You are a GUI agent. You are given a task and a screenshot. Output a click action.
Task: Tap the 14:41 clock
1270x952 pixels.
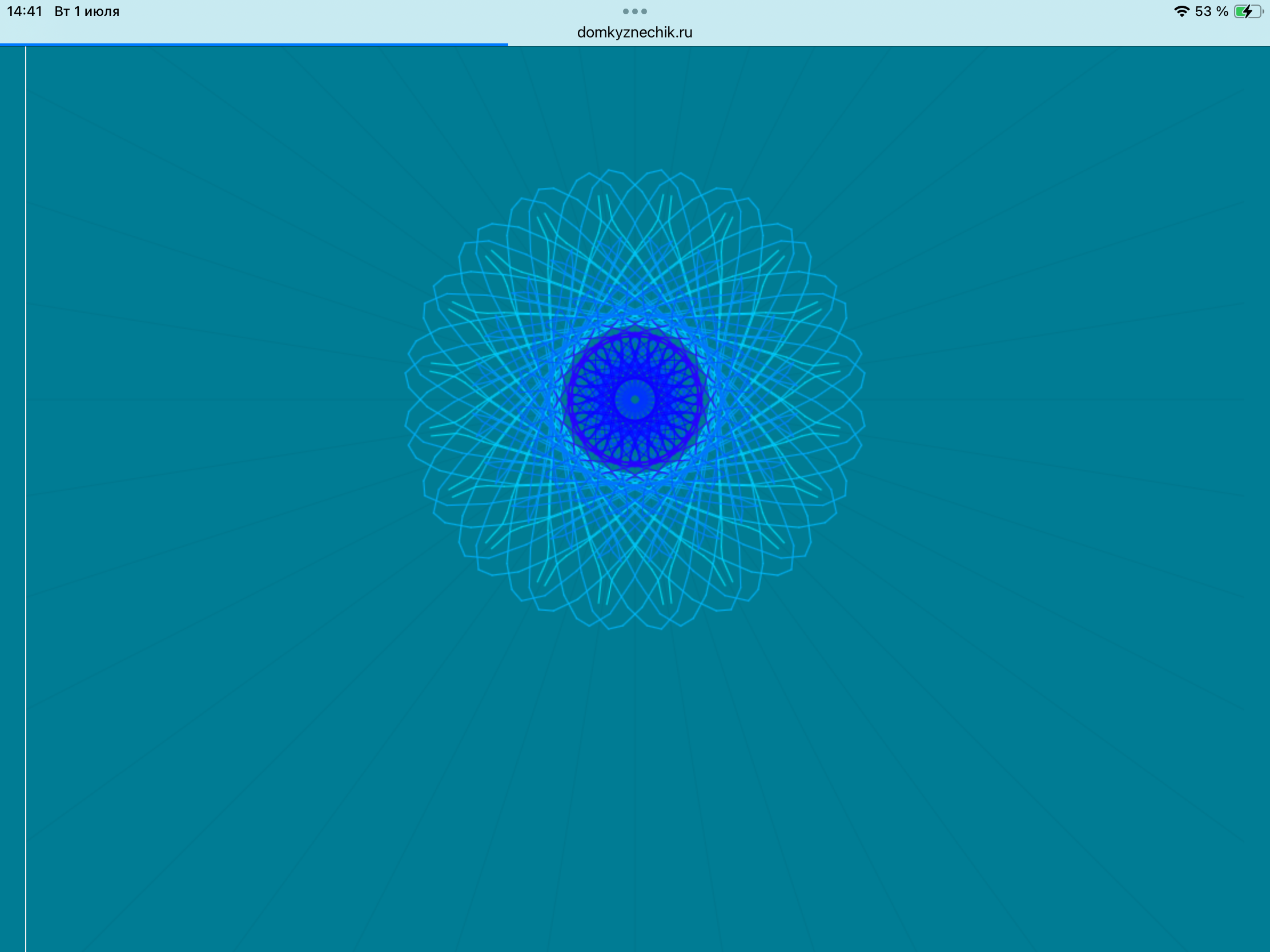25,11
